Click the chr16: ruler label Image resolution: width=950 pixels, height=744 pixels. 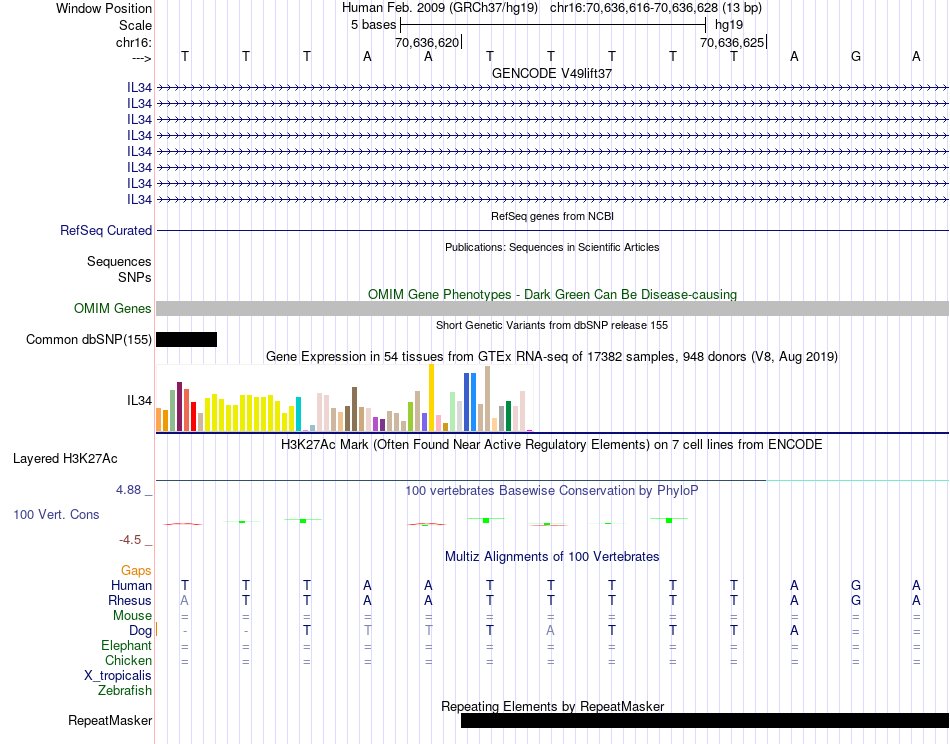[133, 42]
